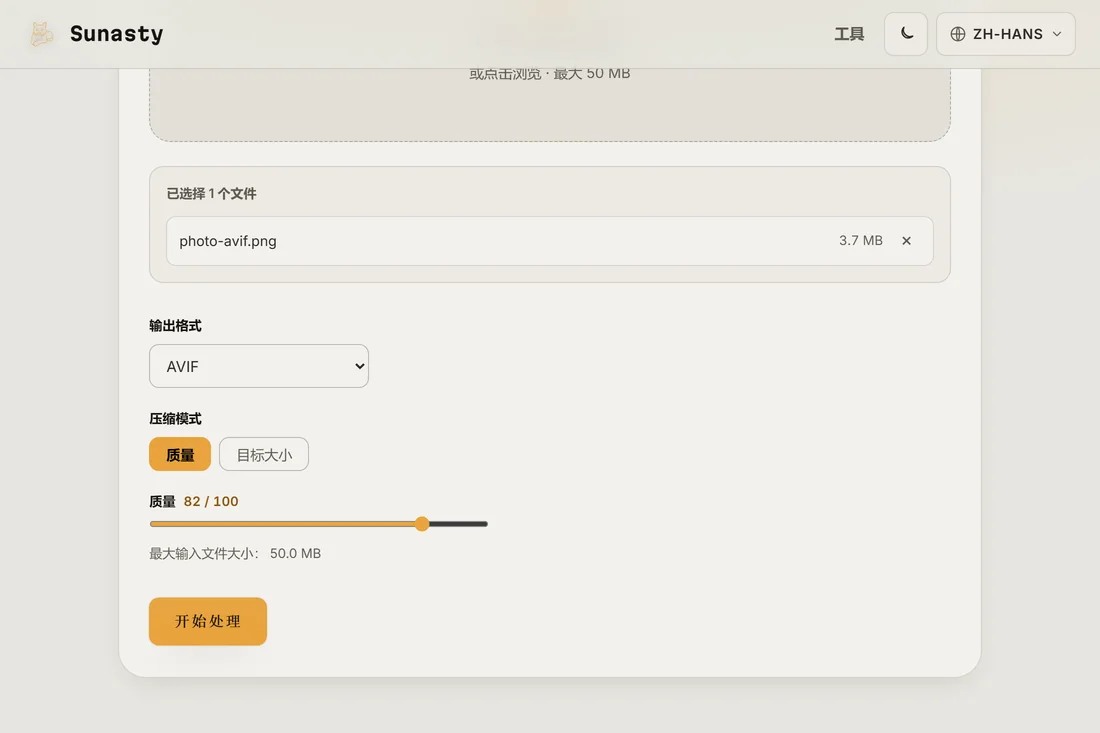Remove photo-avif.png with the X icon
This screenshot has width=1100, height=733.
pos(906,241)
